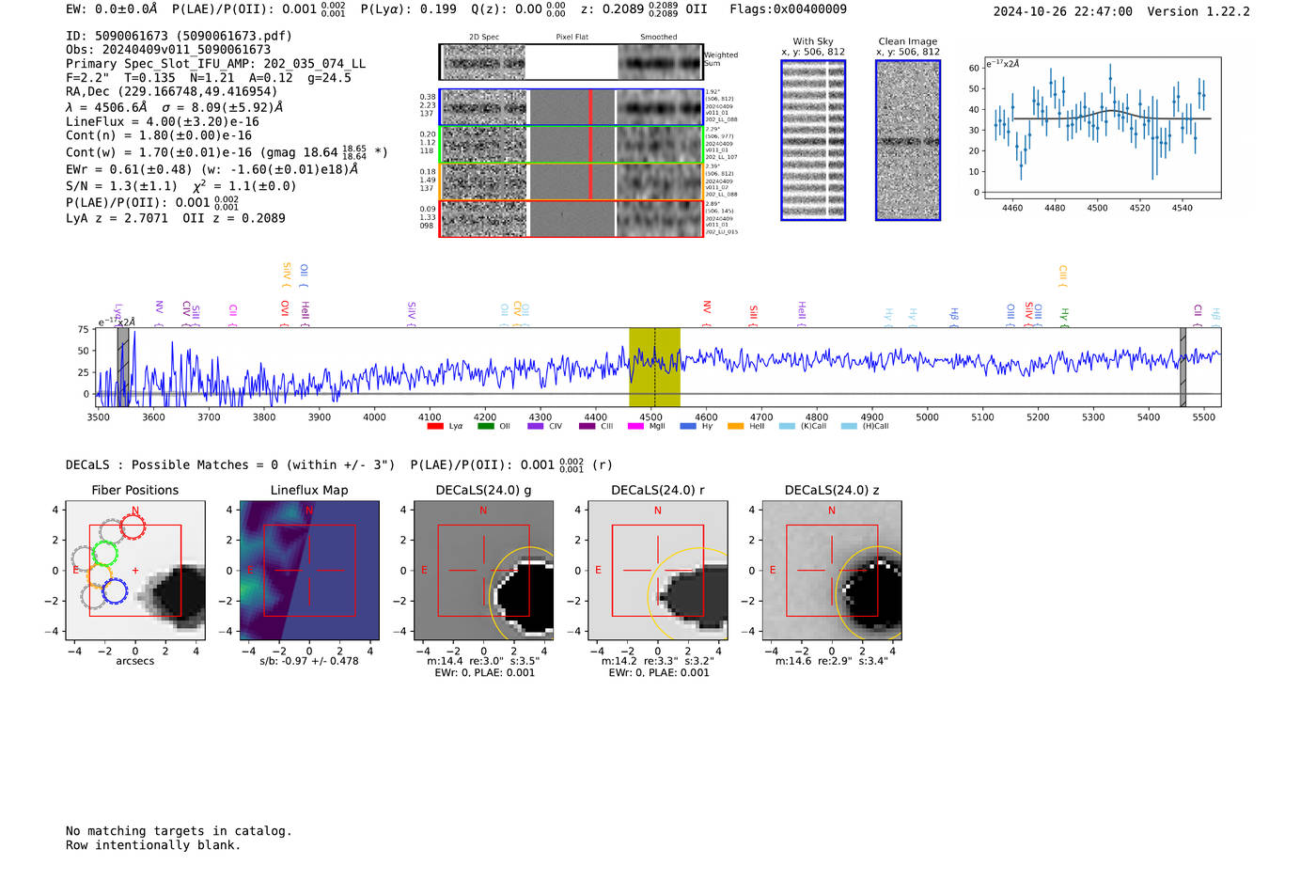1316x896 pixels.
Task: Click the LineFlux value line
Action: pyautogui.click(x=162, y=121)
